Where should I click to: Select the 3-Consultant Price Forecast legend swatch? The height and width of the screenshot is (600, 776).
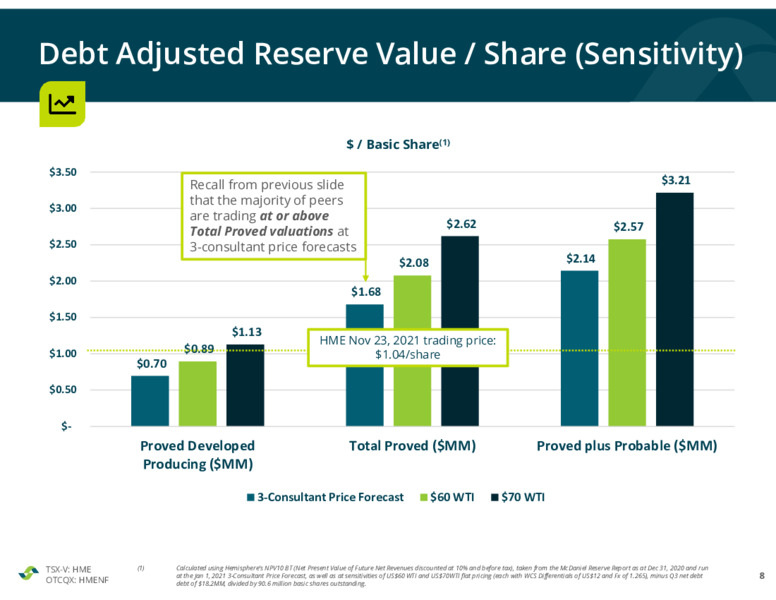[x=251, y=497]
